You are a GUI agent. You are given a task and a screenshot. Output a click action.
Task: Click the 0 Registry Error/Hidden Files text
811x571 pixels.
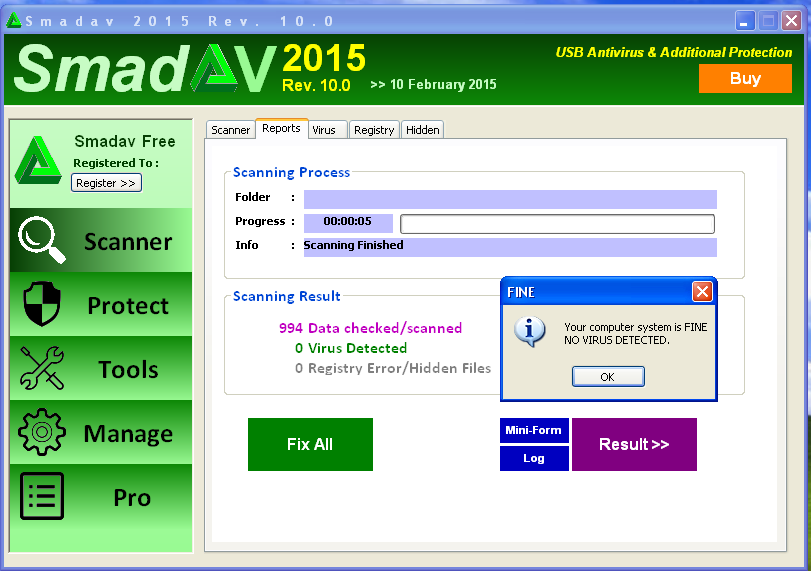393,368
